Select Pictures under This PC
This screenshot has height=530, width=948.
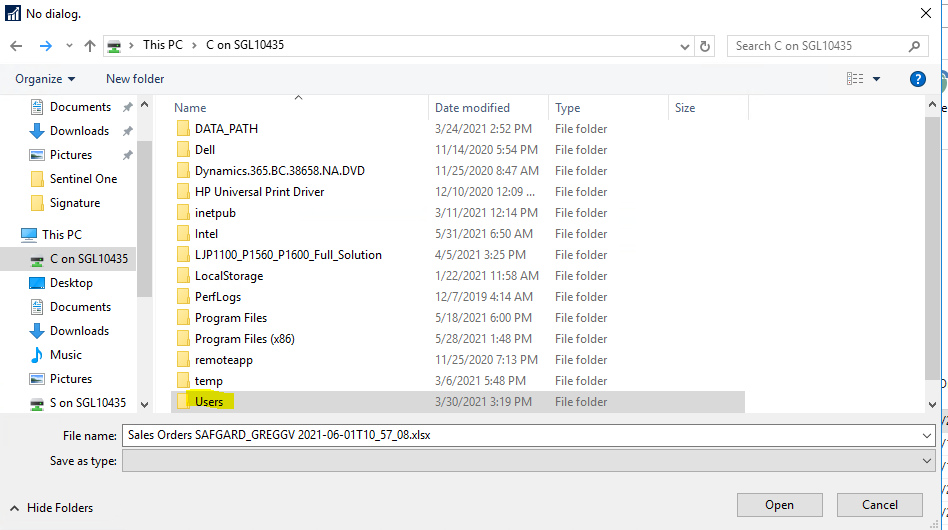[71, 380]
